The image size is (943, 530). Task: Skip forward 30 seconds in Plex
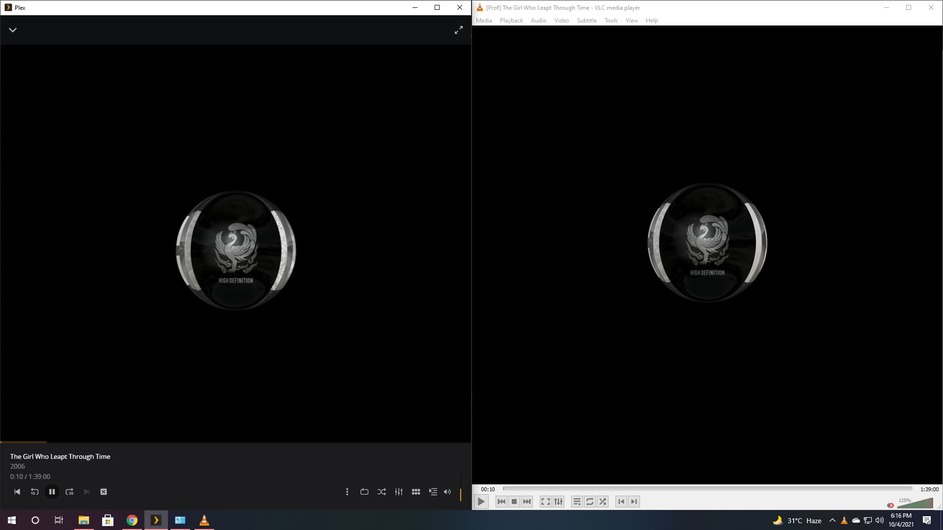69,491
